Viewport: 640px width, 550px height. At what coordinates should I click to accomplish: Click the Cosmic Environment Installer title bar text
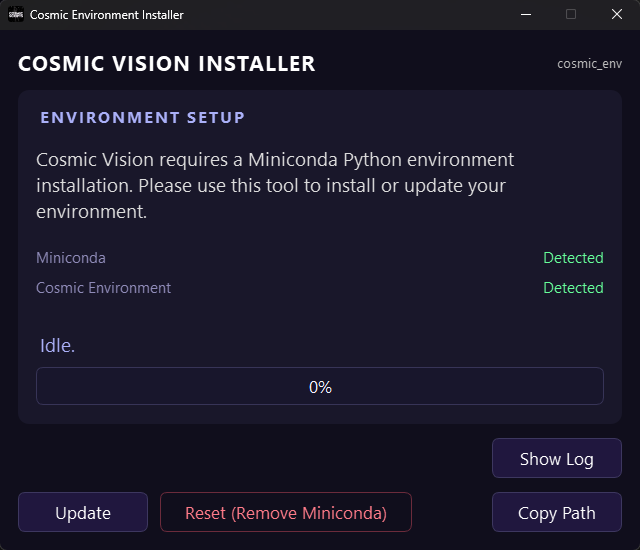point(107,15)
